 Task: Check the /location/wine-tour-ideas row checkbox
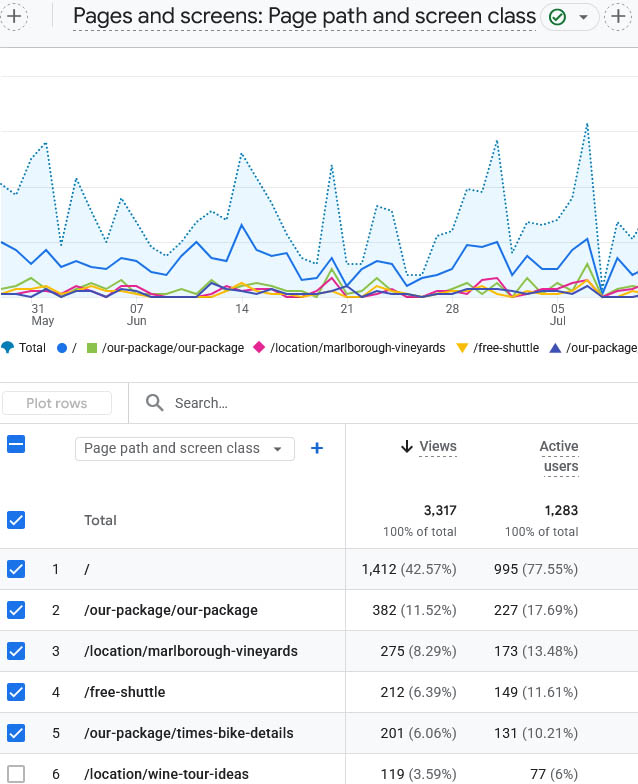pos(16,774)
